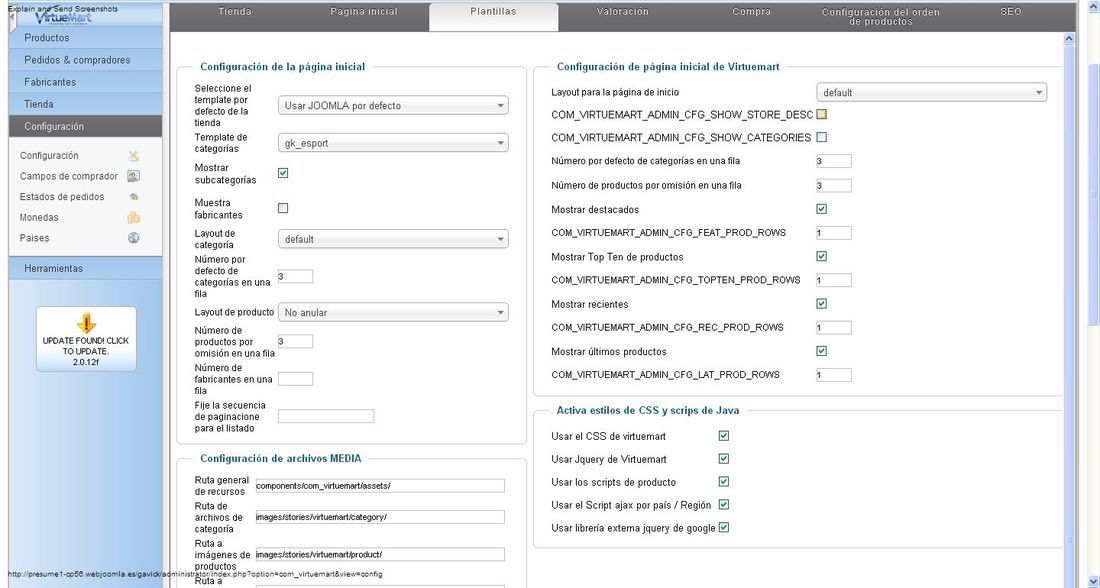Uncheck Mostrar Top Ten de productos
1100x588 pixels.
[x=821, y=256]
